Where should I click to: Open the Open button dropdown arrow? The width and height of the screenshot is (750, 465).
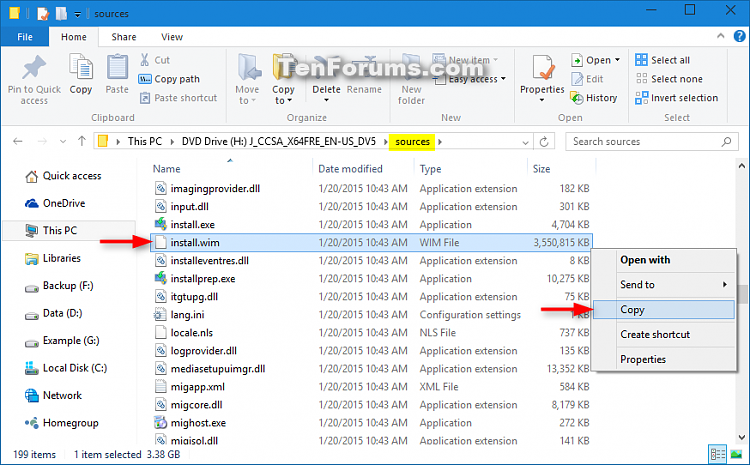click(618, 60)
